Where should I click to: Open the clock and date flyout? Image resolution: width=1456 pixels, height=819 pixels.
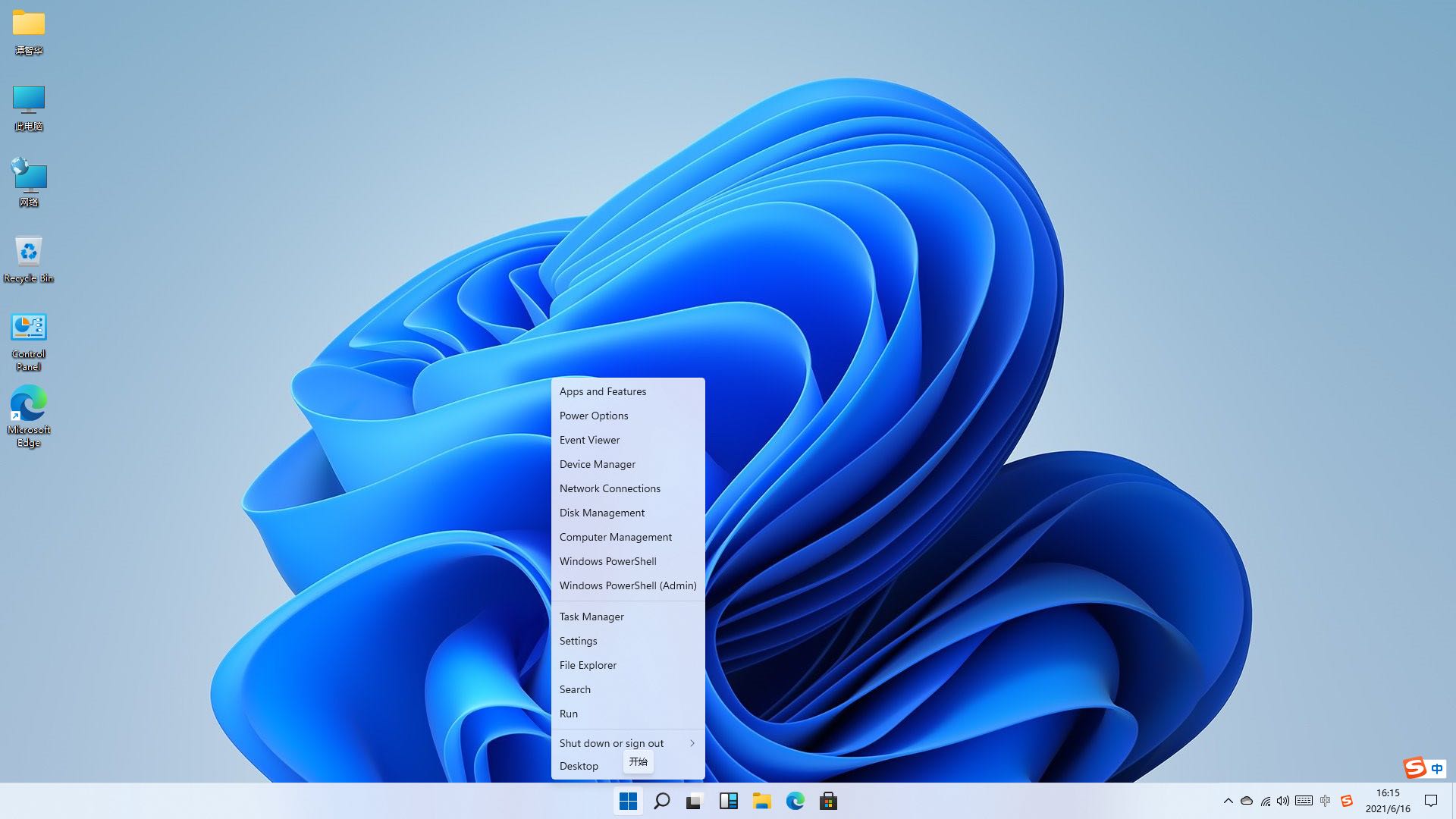coord(1388,801)
